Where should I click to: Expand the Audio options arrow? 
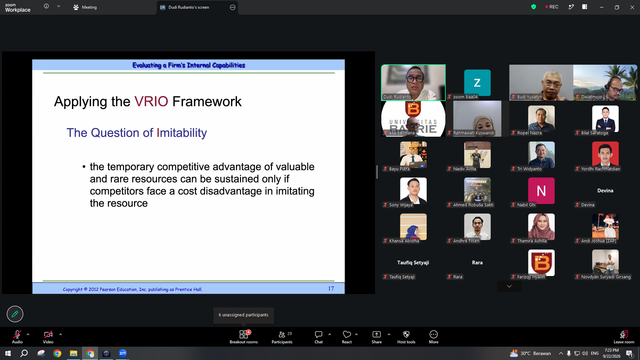click(x=28, y=334)
